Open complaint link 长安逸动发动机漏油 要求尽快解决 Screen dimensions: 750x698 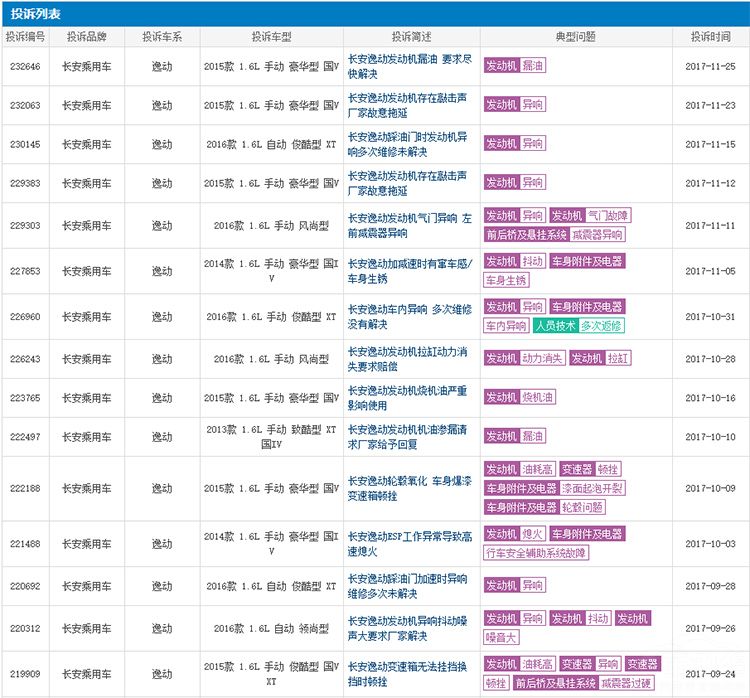click(x=410, y=65)
